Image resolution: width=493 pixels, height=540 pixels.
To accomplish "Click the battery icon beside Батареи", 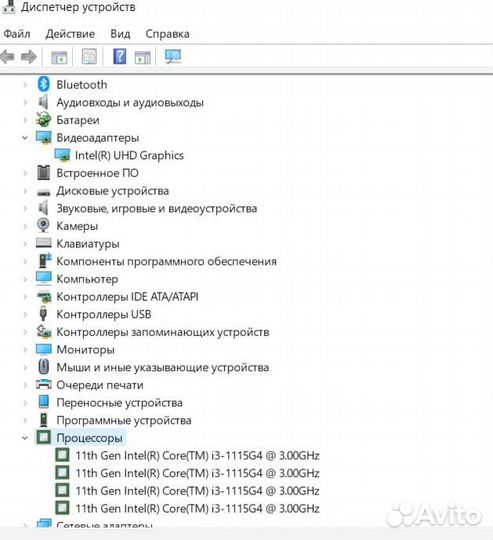I will point(43,120).
